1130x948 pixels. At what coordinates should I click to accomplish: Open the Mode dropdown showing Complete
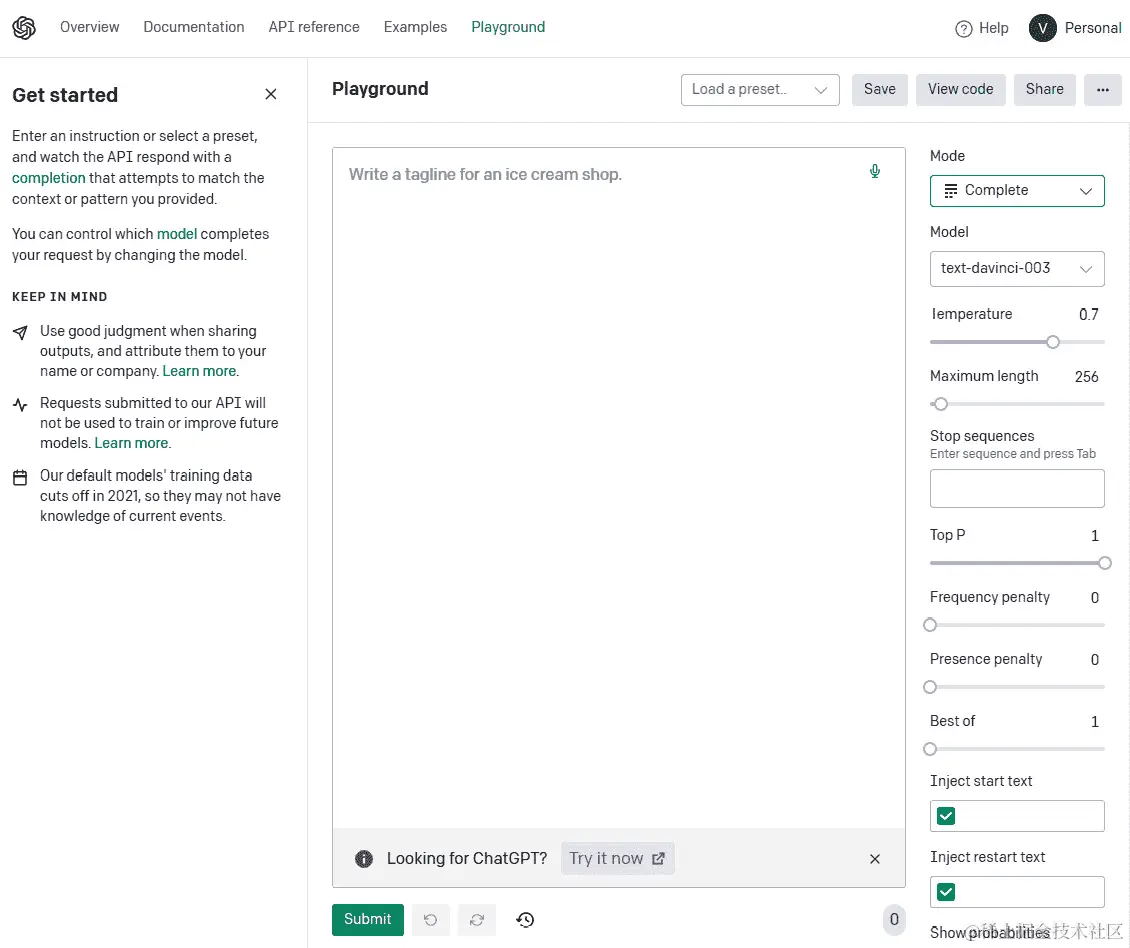click(x=1017, y=190)
